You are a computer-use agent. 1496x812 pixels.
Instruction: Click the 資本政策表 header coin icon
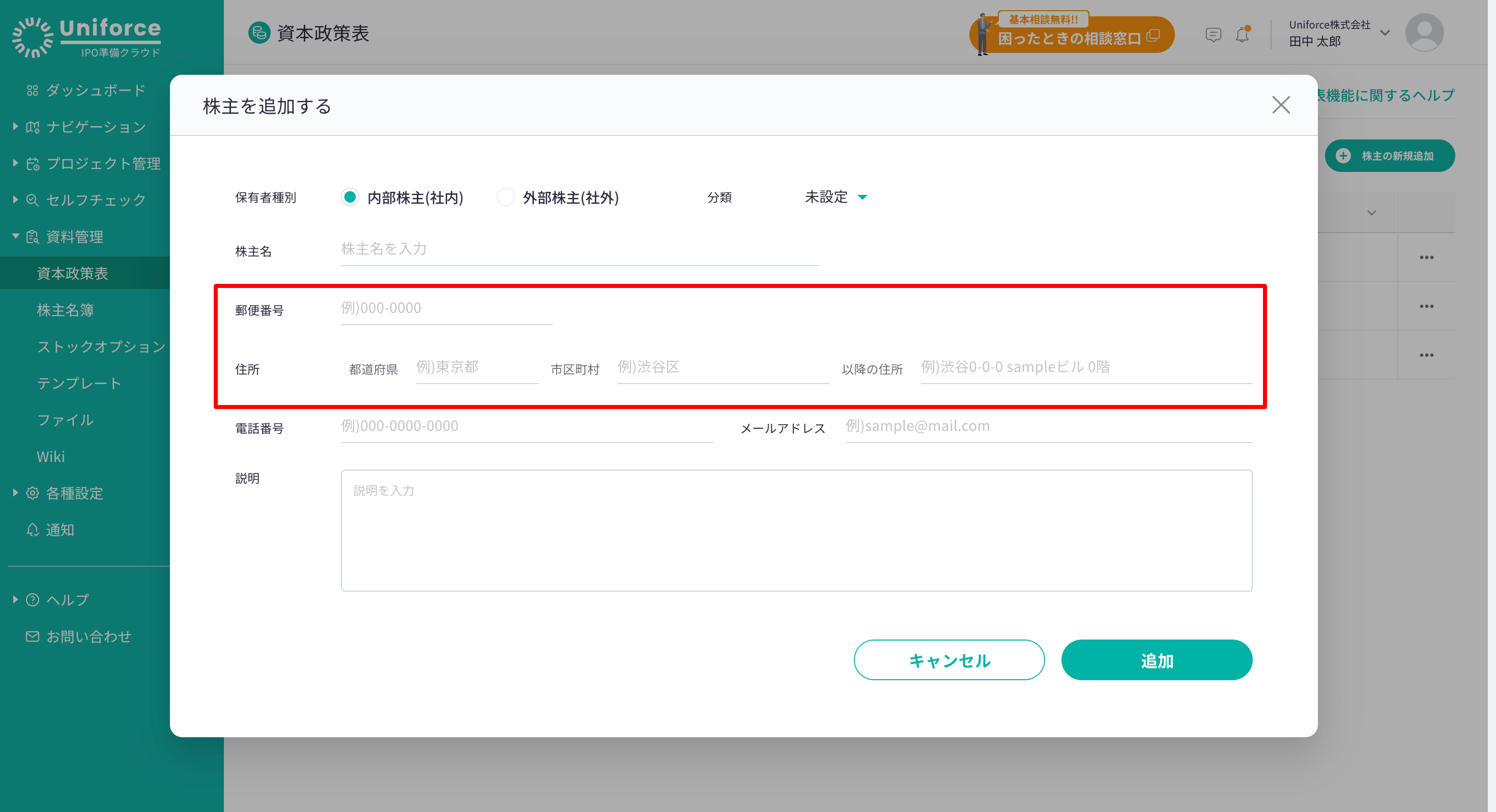[259, 33]
